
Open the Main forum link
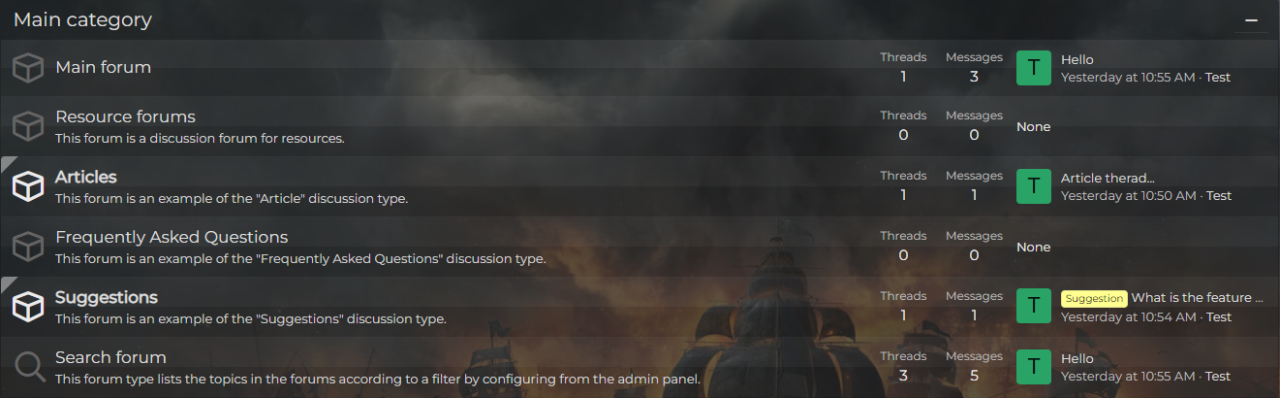[x=103, y=67]
